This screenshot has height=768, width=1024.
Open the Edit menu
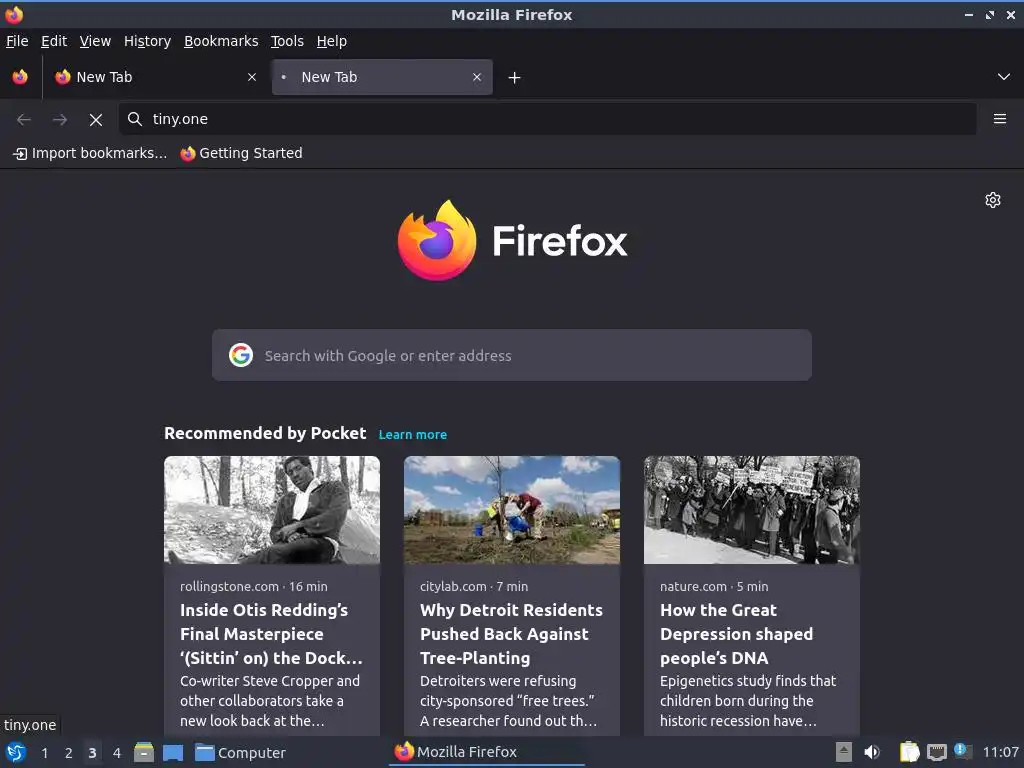click(x=54, y=41)
